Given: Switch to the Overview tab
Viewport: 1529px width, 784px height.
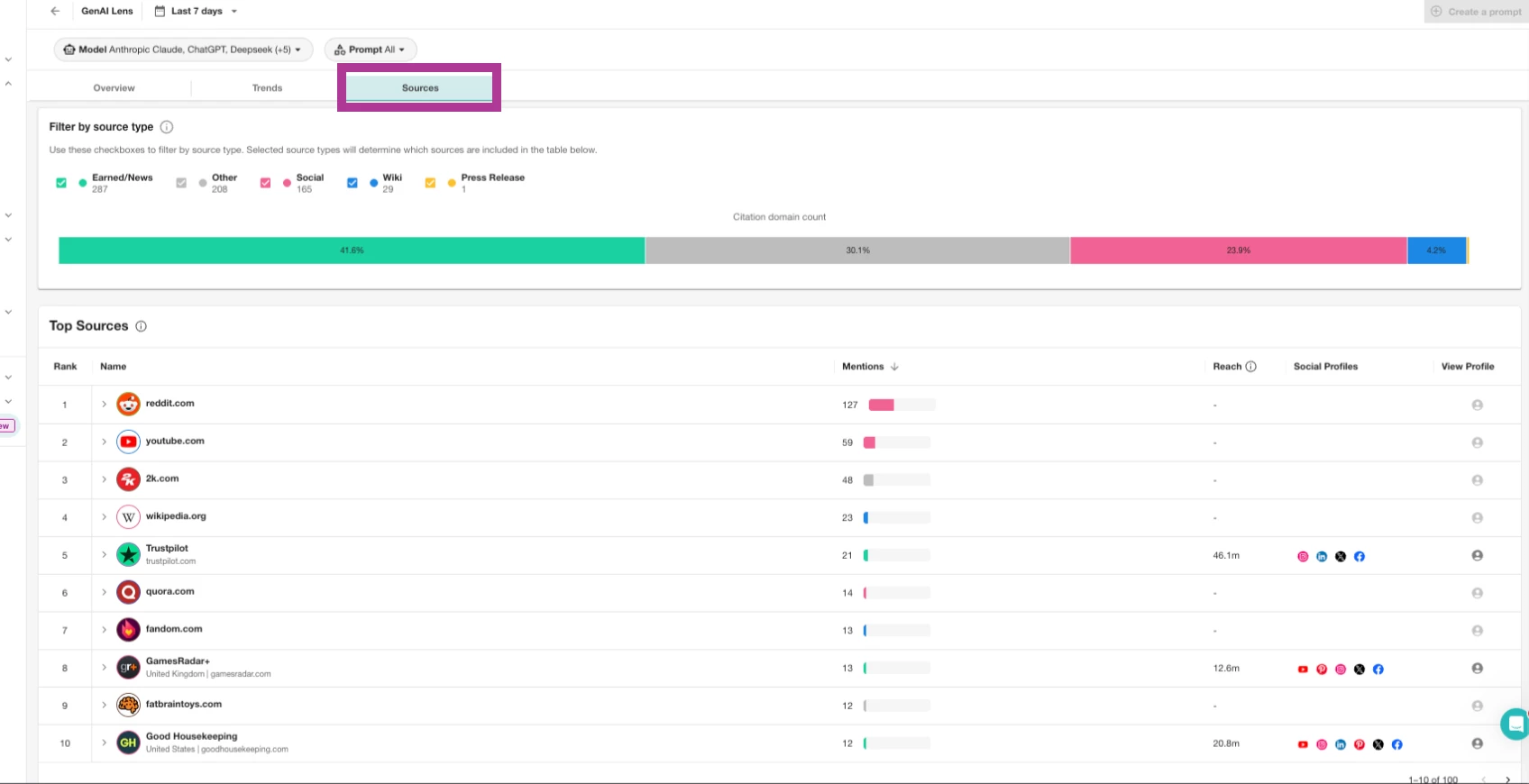Looking at the screenshot, I should click(114, 88).
